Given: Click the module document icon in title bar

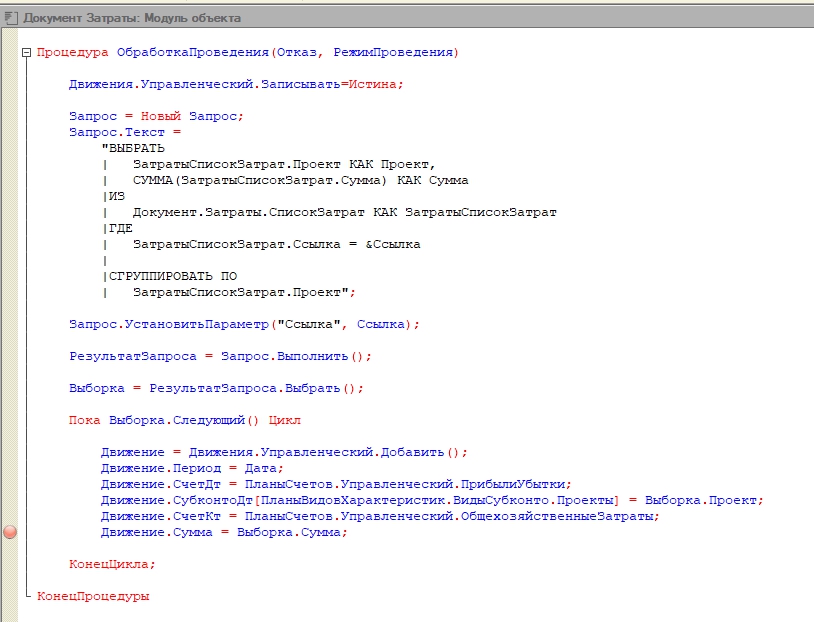Looking at the screenshot, I should (x=11, y=18).
